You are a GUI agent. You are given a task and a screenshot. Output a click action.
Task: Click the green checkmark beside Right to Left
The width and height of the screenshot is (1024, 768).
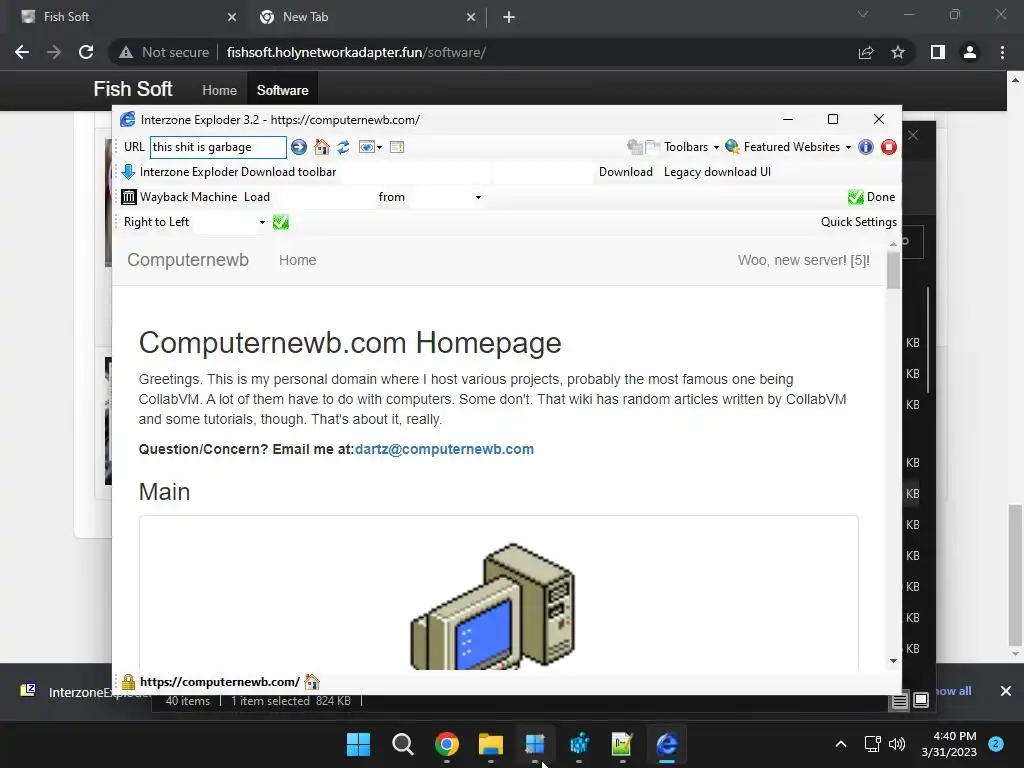point(281,222)
